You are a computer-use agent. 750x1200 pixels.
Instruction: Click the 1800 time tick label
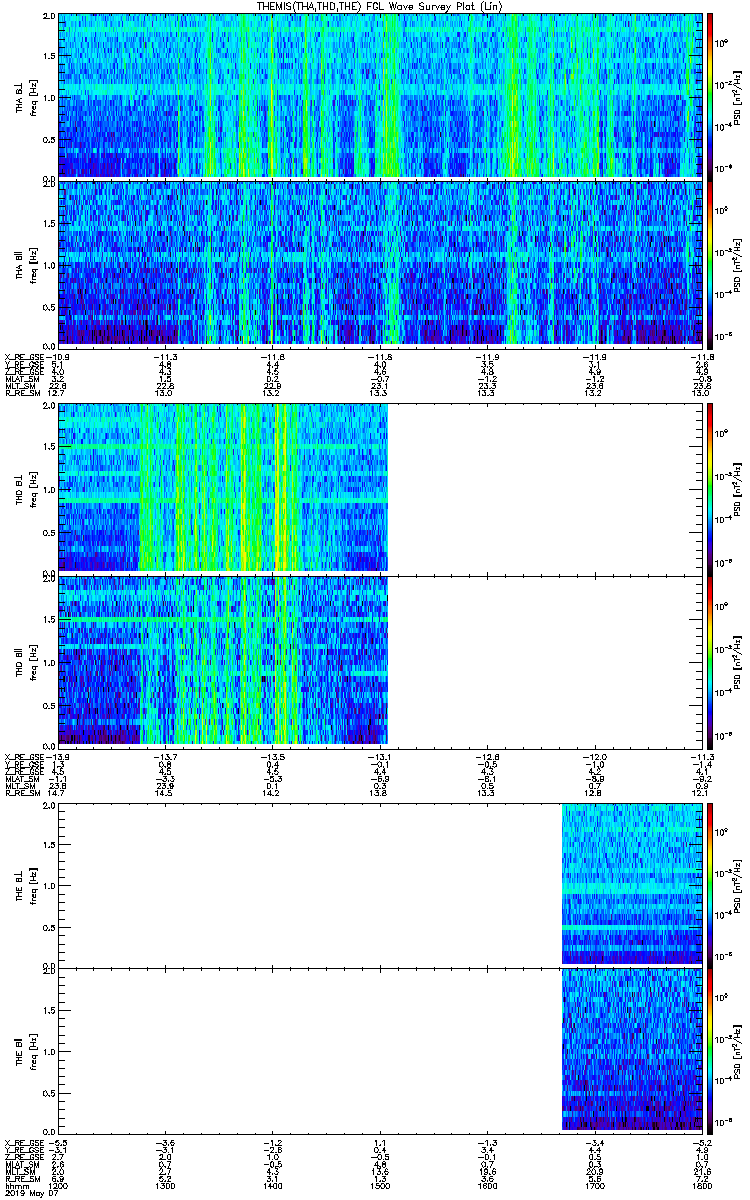(x=701, y=1186)
